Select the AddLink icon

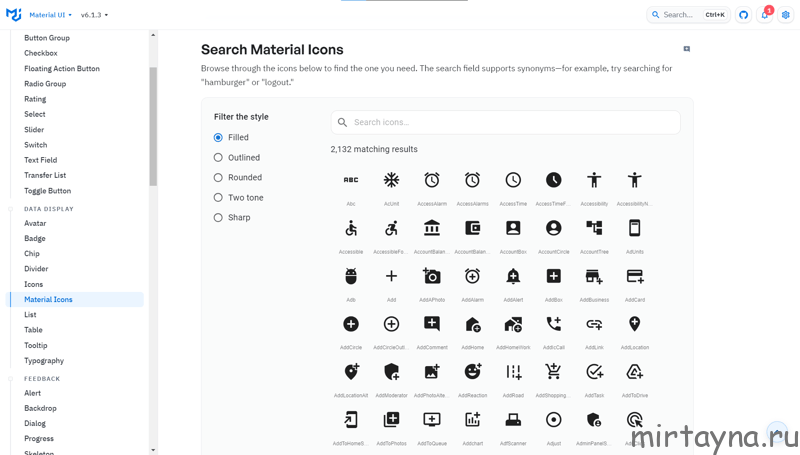point(594,324)
